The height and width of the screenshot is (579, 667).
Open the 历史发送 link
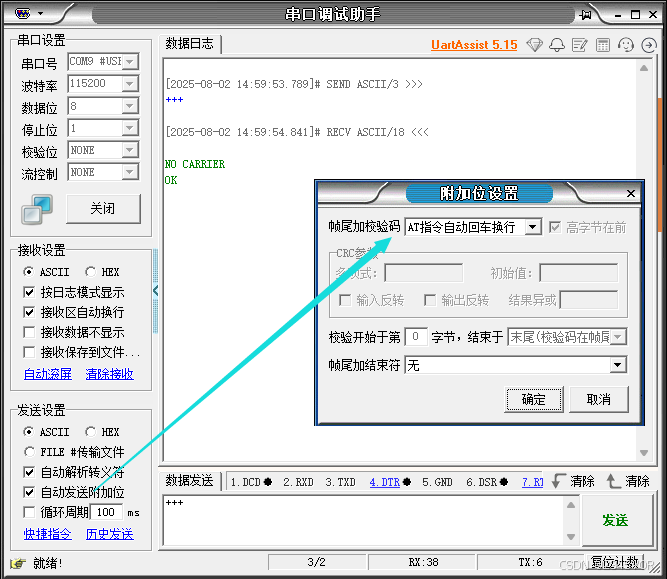pyautogui.click(x=110, y=534)
